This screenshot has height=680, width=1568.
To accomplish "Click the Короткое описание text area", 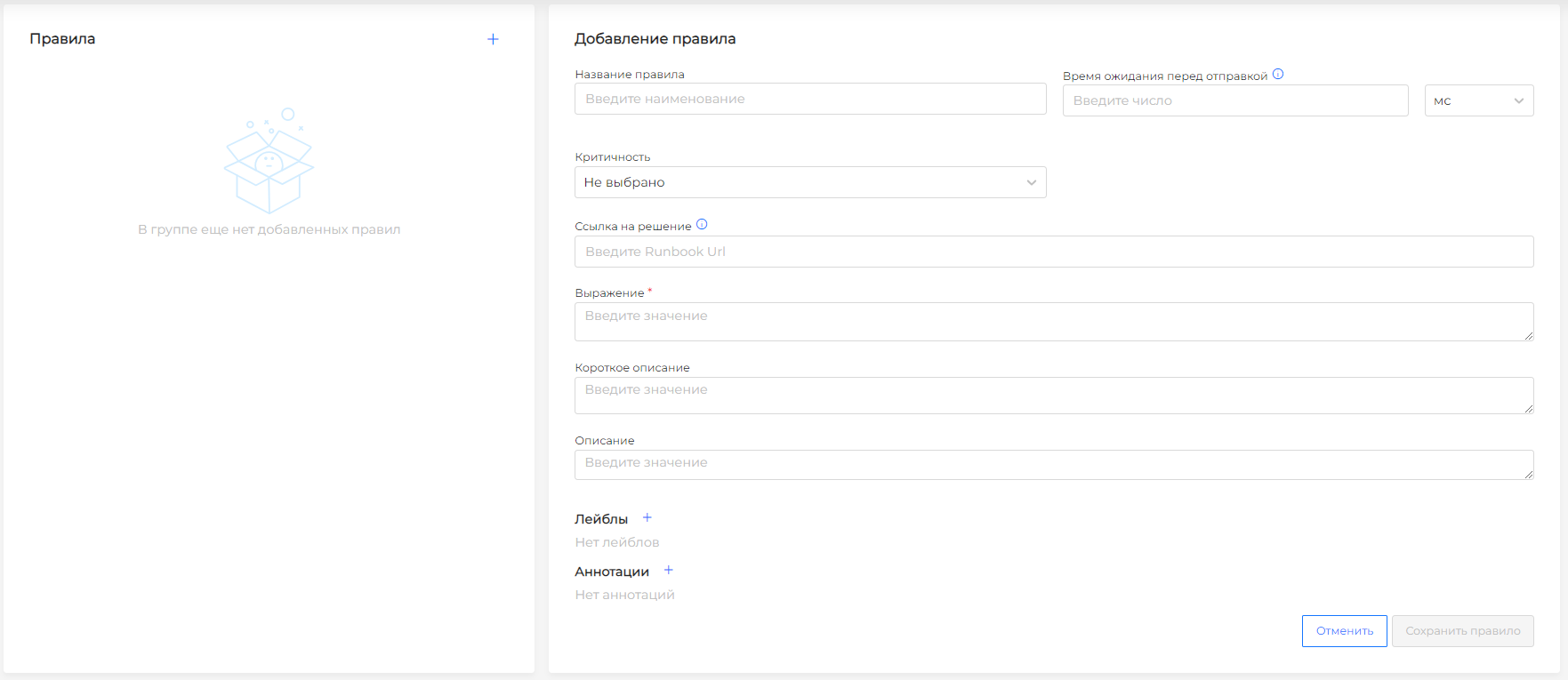I will pyautogui.click(x=1053, y=395).
